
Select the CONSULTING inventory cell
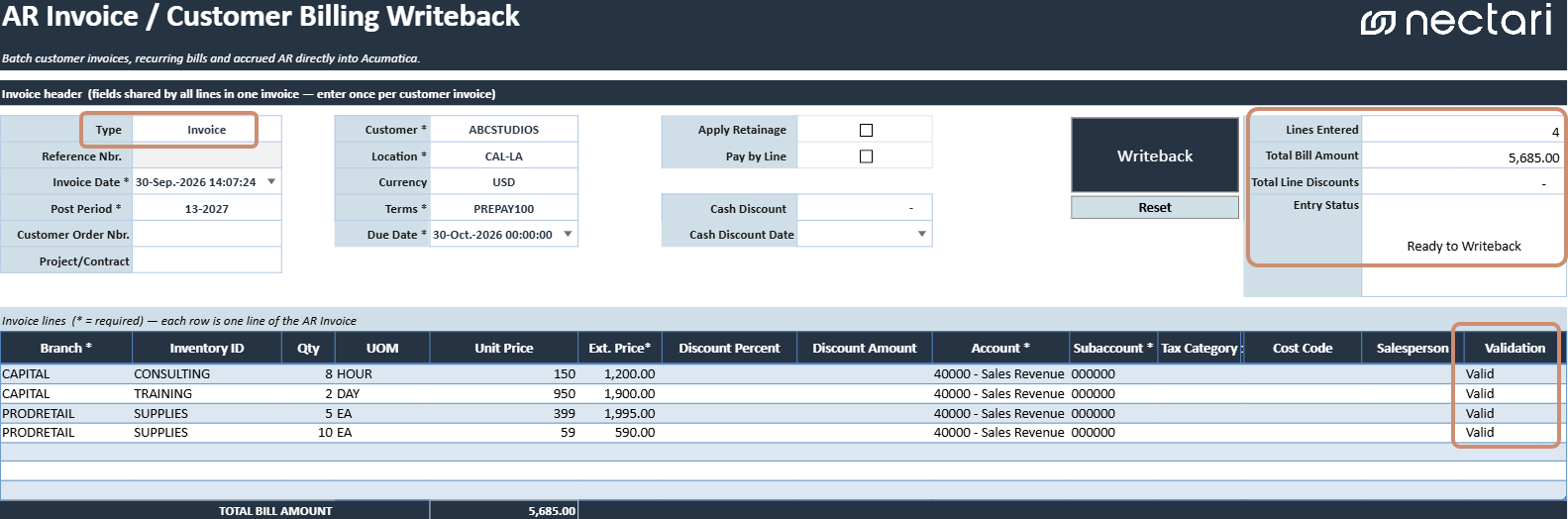[207, 374]
